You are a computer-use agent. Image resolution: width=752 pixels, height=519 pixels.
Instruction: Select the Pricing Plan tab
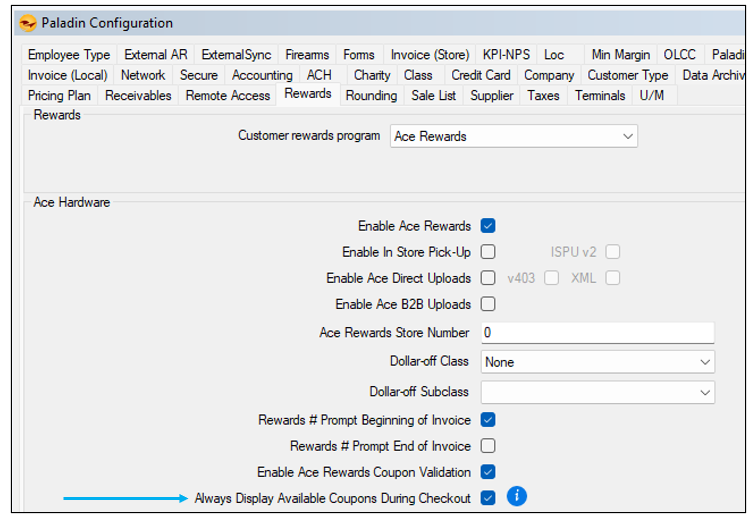pos(59,96)
